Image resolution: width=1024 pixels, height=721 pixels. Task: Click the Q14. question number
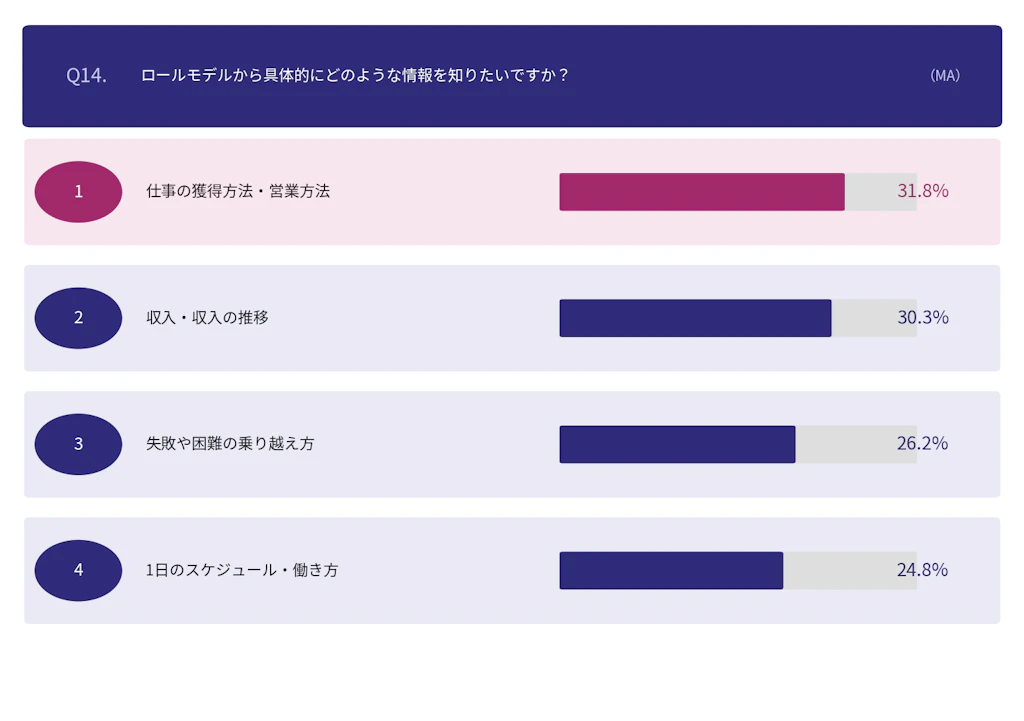tap(87, 75)
